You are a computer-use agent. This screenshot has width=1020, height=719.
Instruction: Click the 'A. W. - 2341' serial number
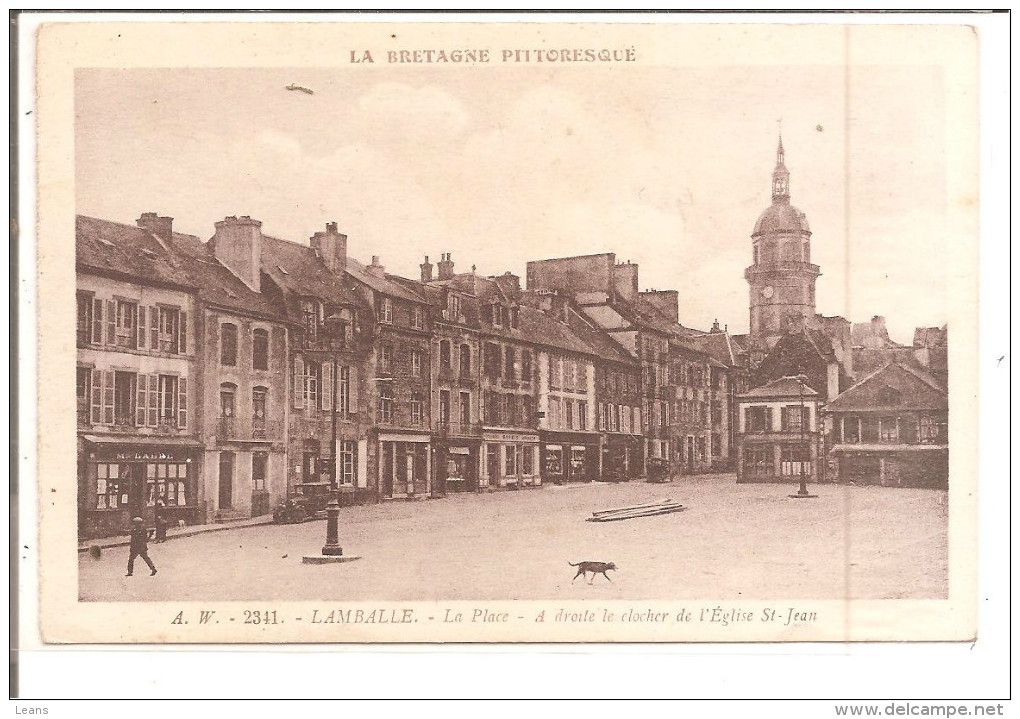coord(227,617)
